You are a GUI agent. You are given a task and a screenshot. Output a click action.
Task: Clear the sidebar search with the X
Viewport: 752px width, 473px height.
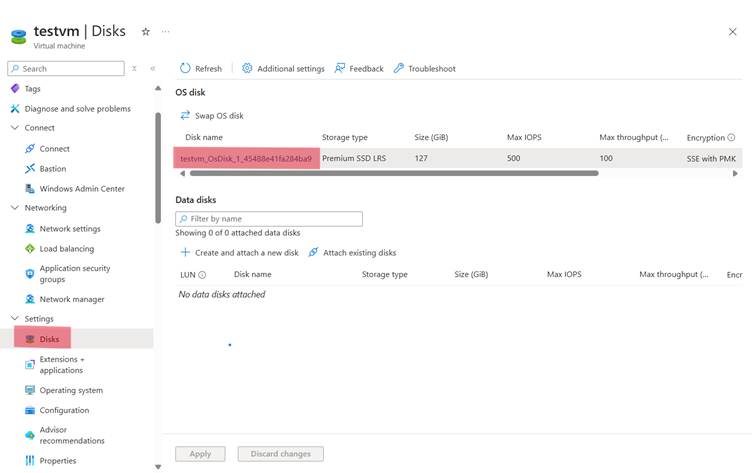[134, 69]
